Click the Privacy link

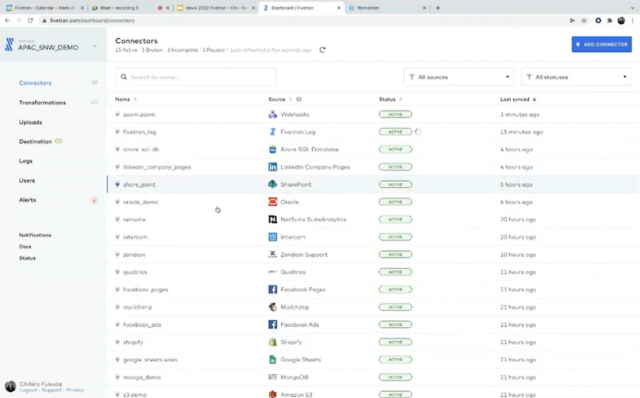(x=75, y=390)
